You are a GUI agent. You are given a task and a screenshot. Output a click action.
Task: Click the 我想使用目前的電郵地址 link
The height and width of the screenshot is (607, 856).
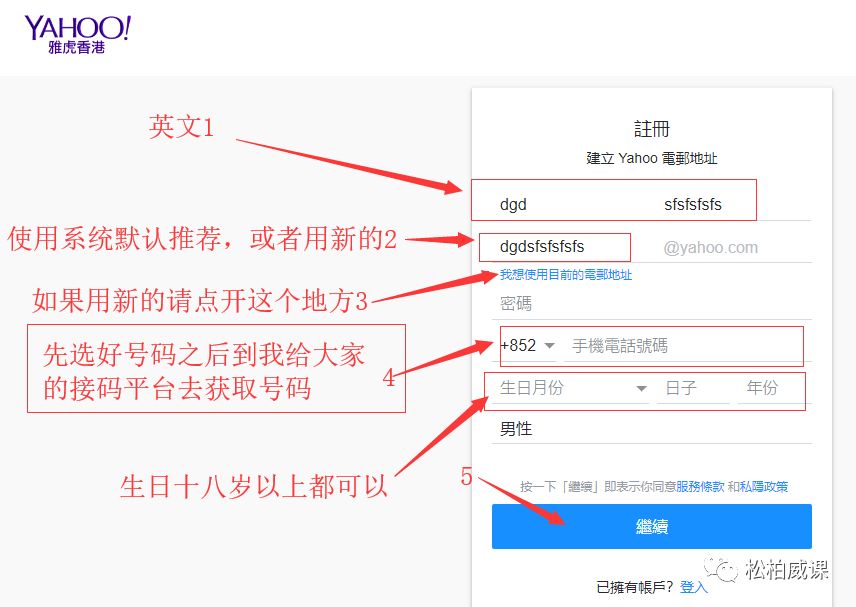tap(566, 275)
